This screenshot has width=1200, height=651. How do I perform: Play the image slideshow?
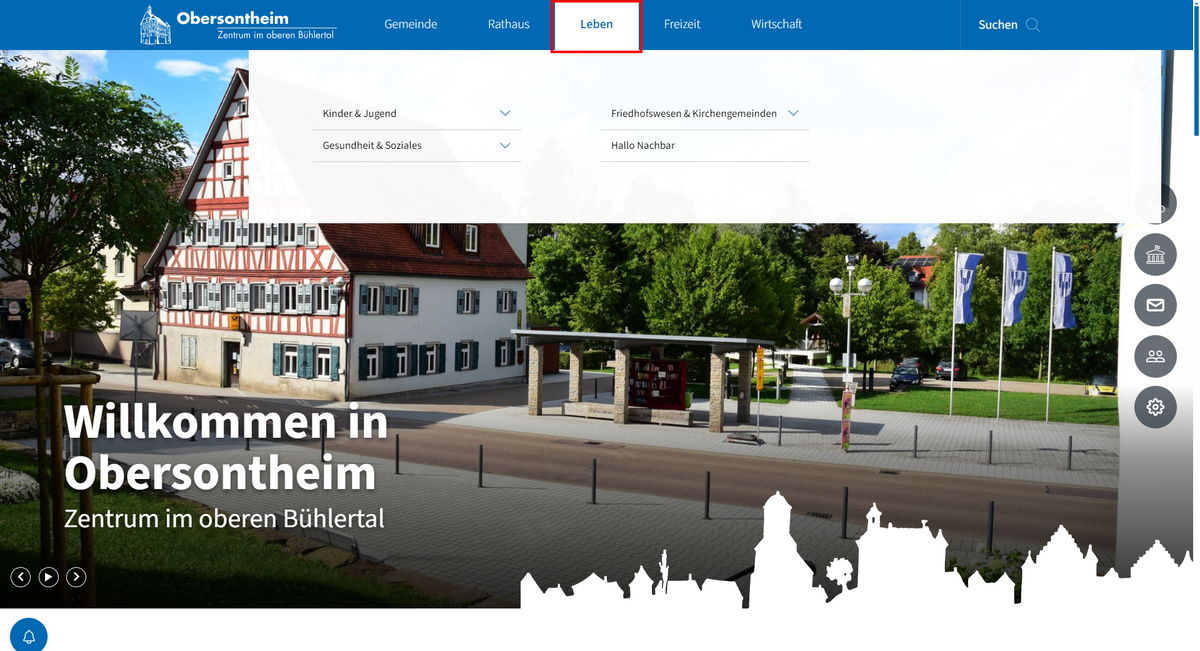tap(49, 577)
